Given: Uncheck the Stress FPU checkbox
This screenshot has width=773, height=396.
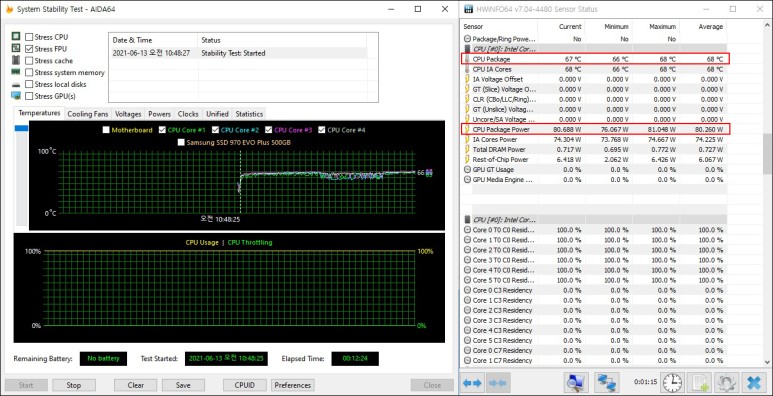Looking at the screenshot, I should (29, 49).
